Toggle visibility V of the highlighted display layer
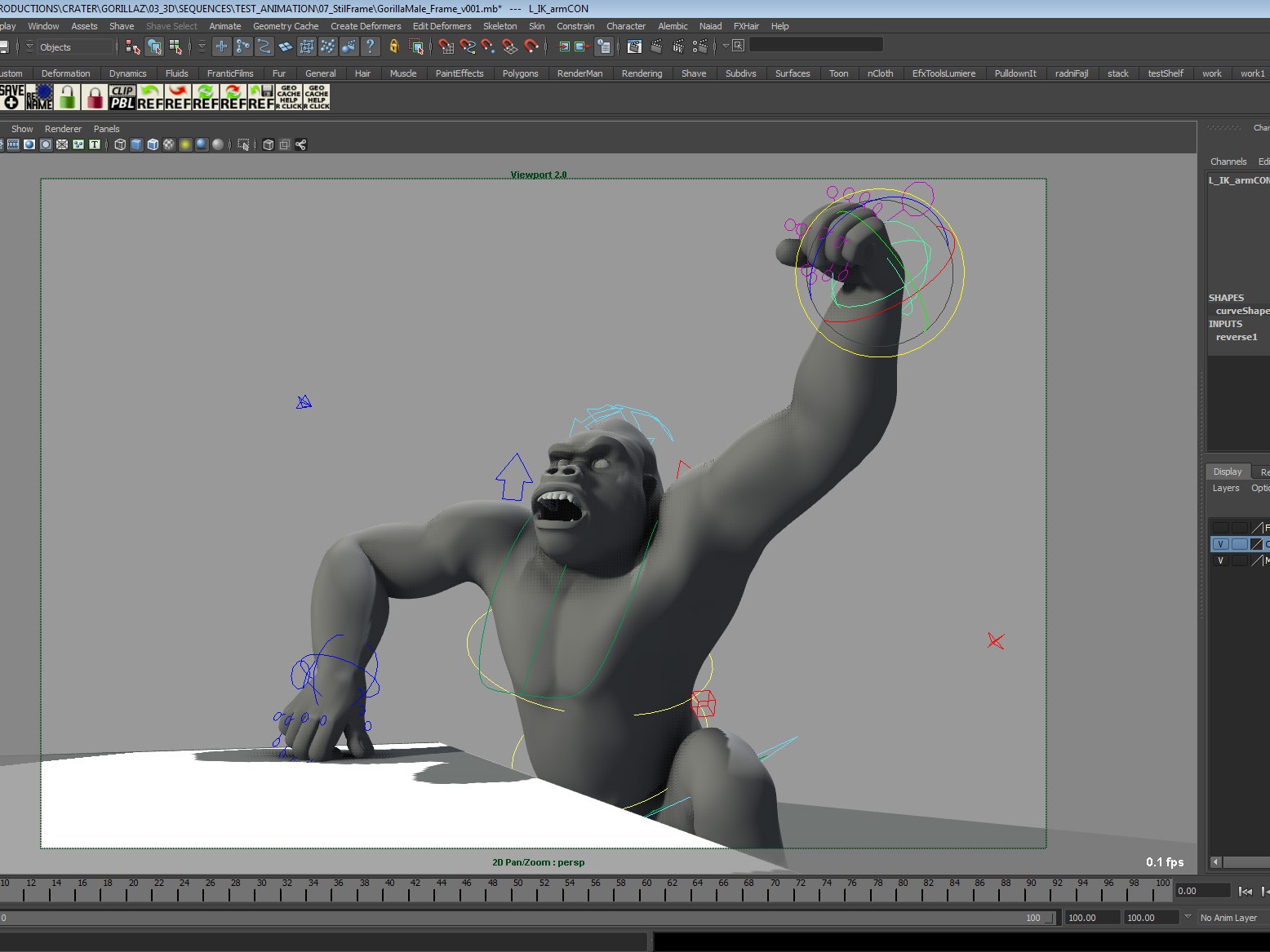 pyautogui.click(x=1220, y=544)
